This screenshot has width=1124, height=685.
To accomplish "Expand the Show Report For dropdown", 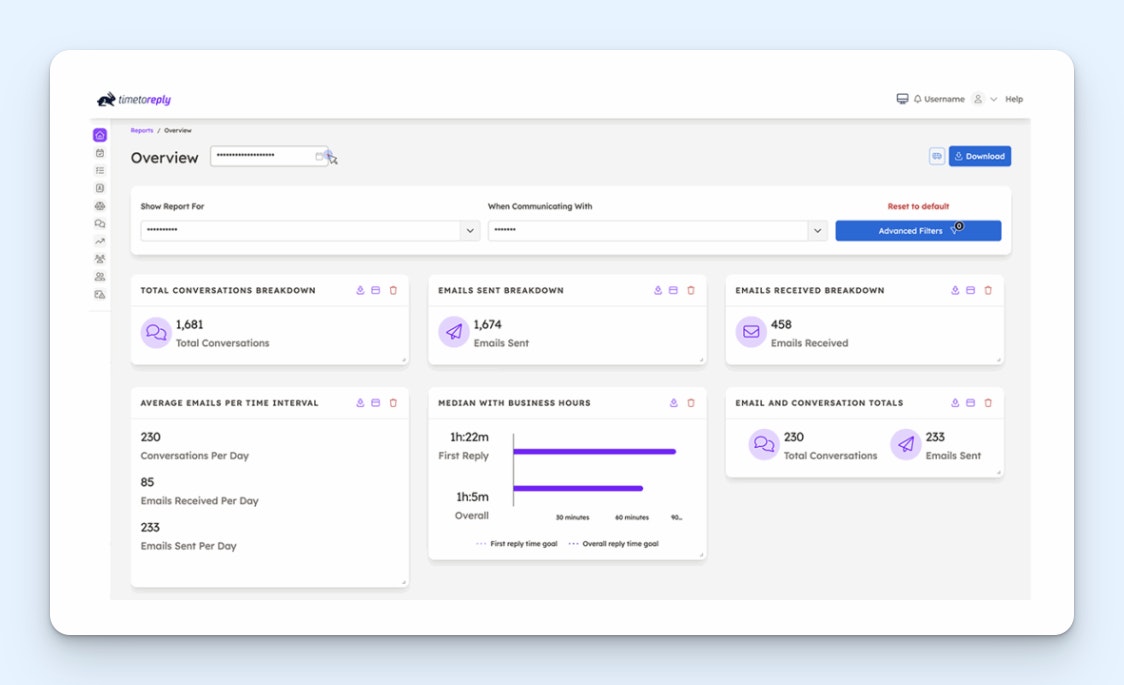I will pyautogui.click(x=470, y=231).
